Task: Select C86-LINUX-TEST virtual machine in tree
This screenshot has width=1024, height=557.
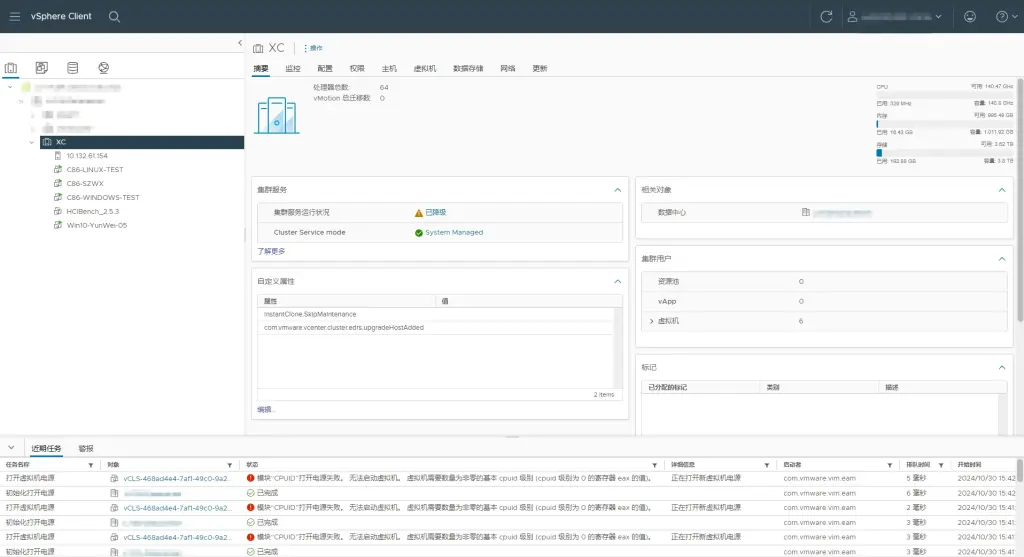Action: pyautogui.click(x=95, y=170)
